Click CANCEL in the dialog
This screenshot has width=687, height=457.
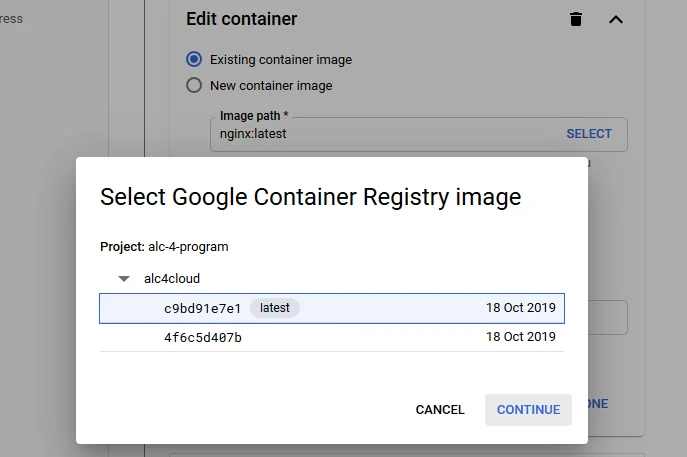(x=440, y=410)
